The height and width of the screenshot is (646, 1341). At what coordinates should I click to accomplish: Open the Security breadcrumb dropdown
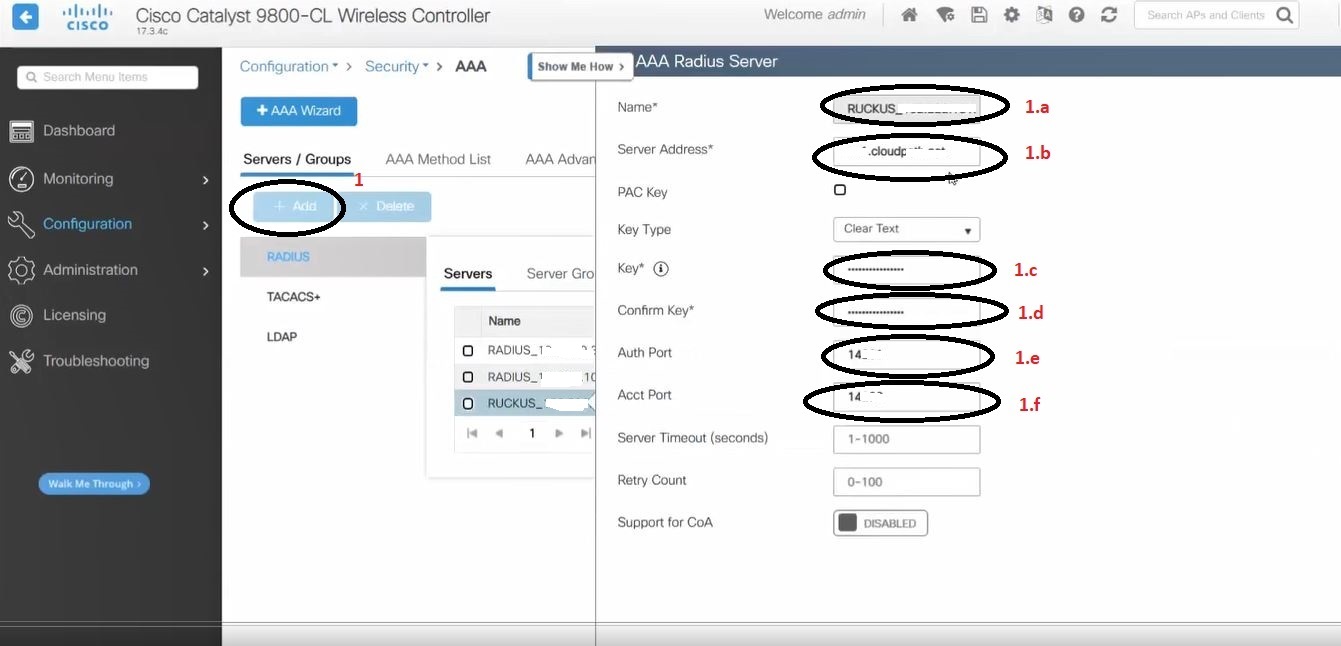[x=396, y=66]
